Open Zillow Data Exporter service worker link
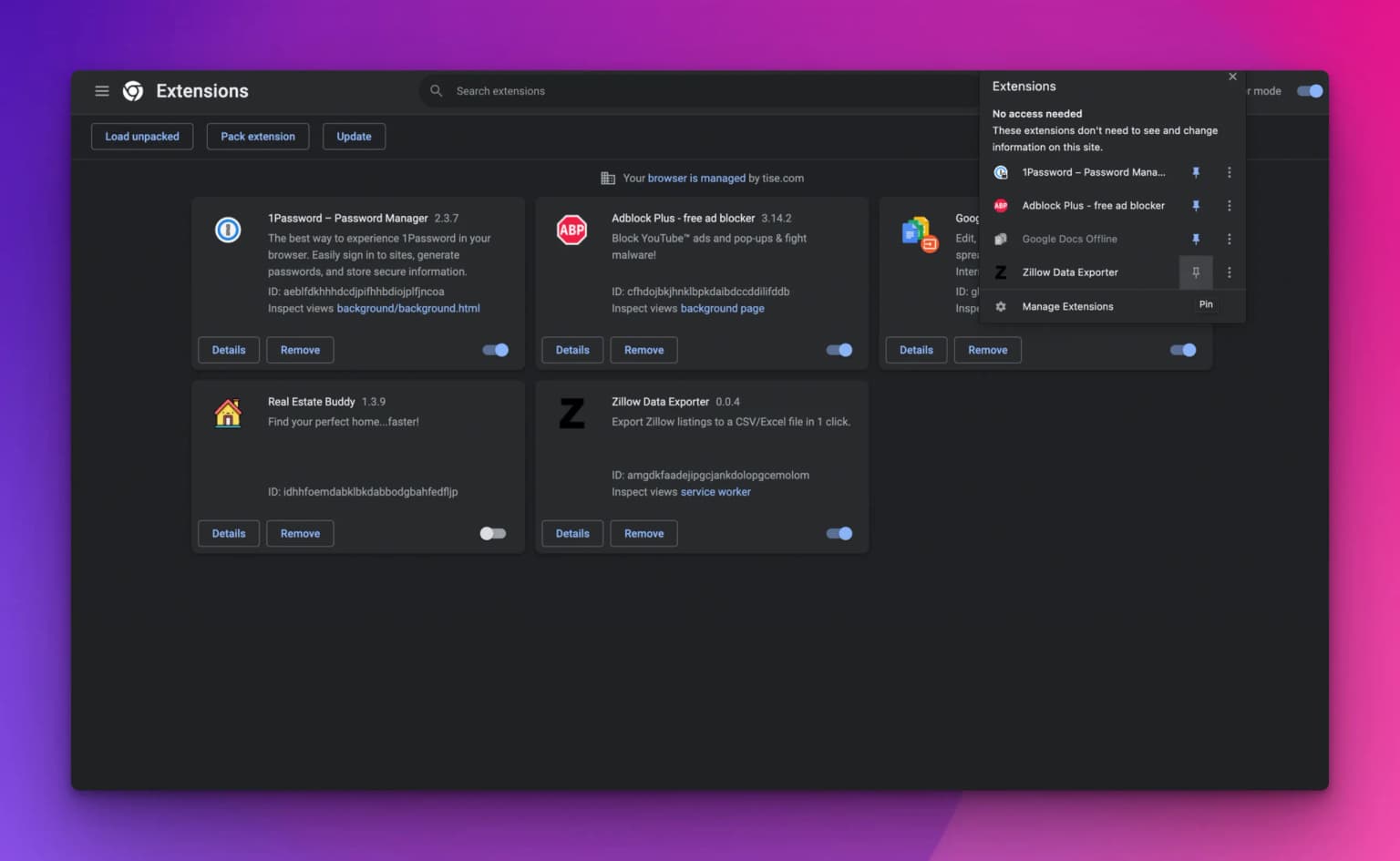1400x861 pixels. (x=715, y=492)
